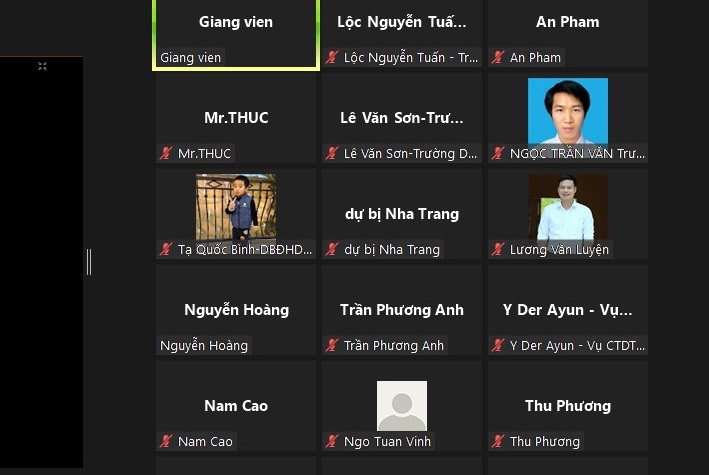Click muted mic icon for Y Der Ayun

coord(498,345)
